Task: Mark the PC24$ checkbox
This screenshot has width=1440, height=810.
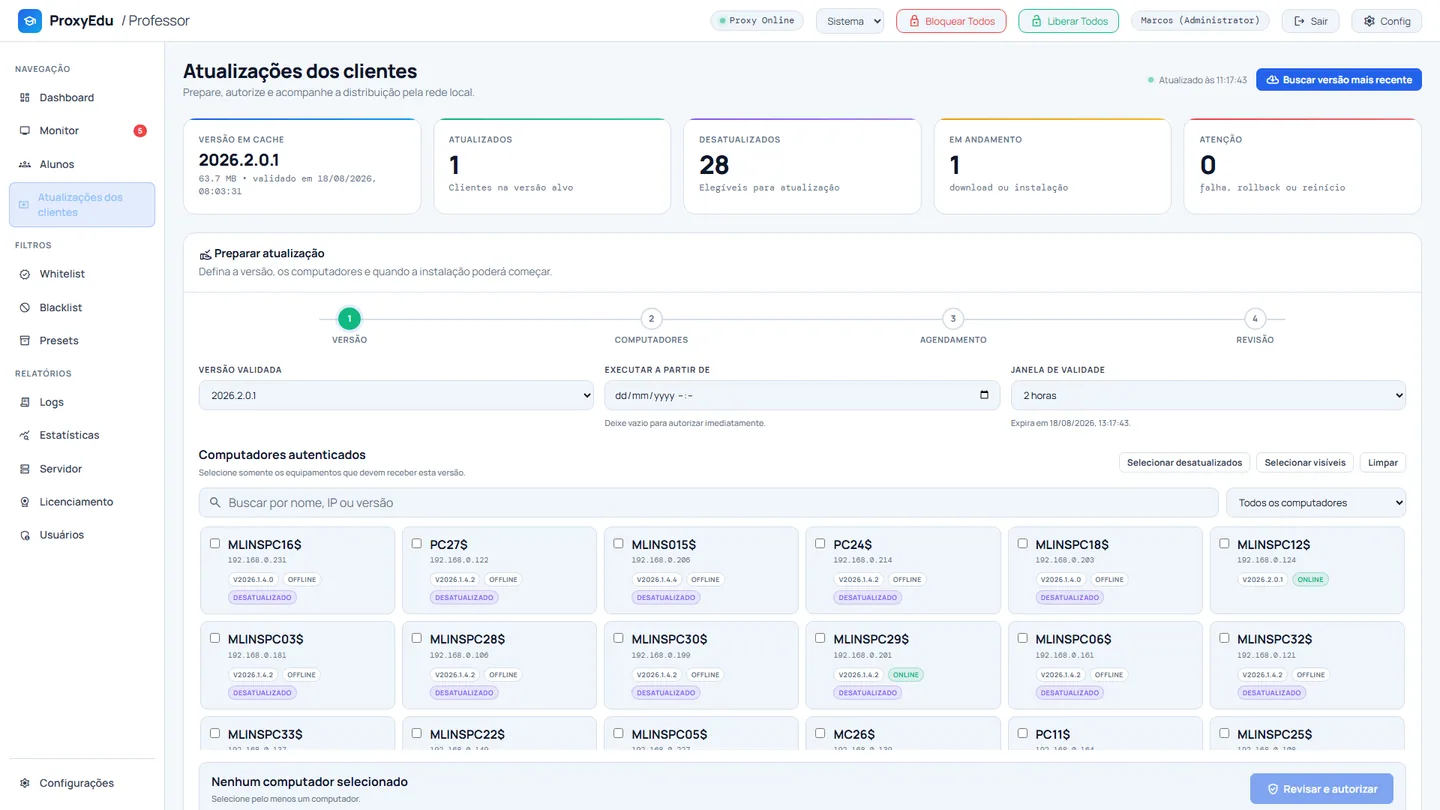Action: [820, 544]
